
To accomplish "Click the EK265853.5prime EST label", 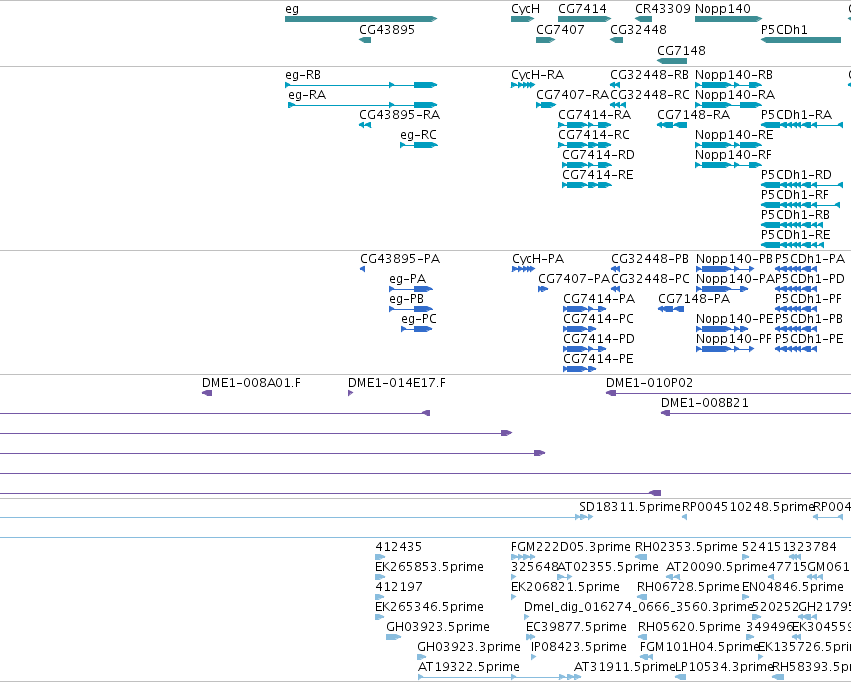I will pos(429,568).
